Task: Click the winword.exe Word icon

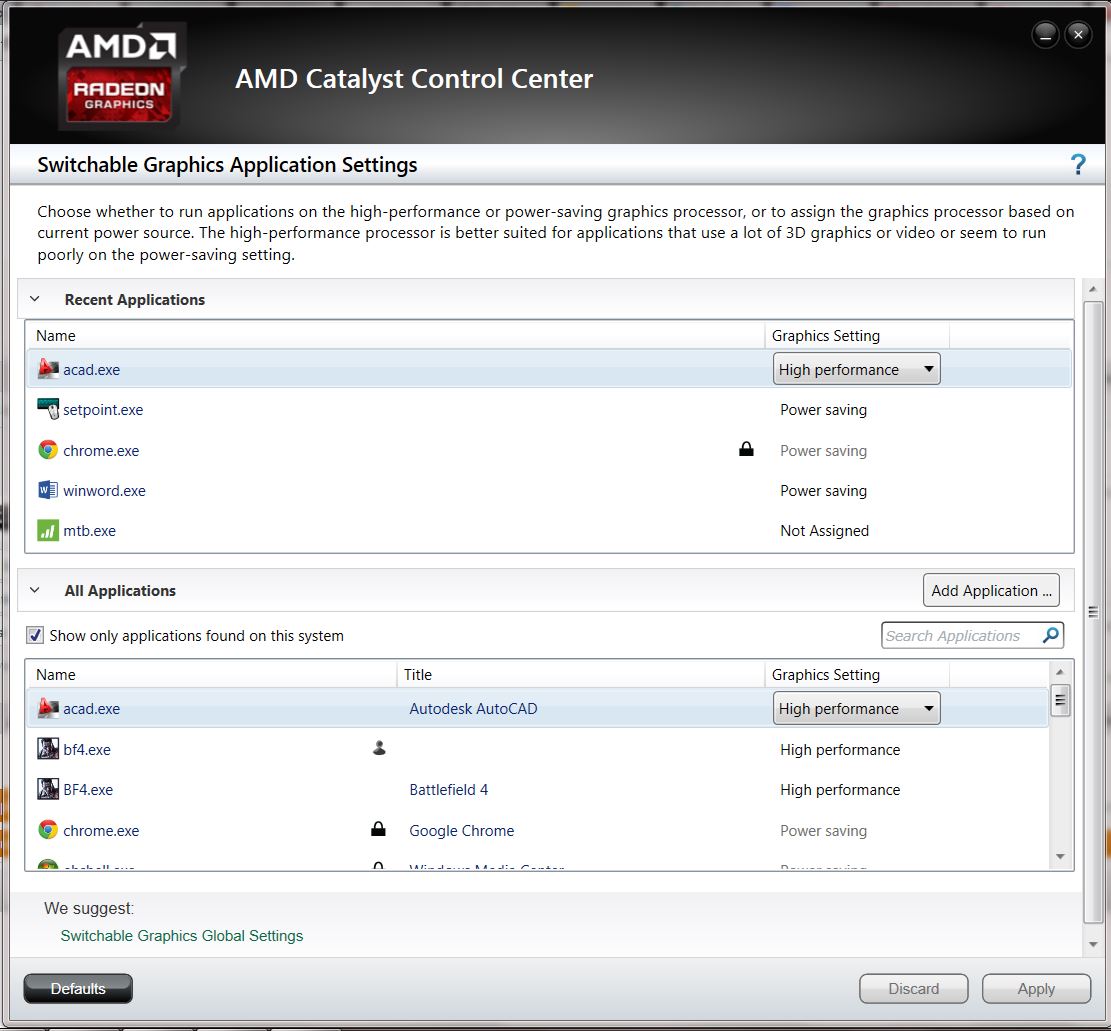Action: pos(47,490)
